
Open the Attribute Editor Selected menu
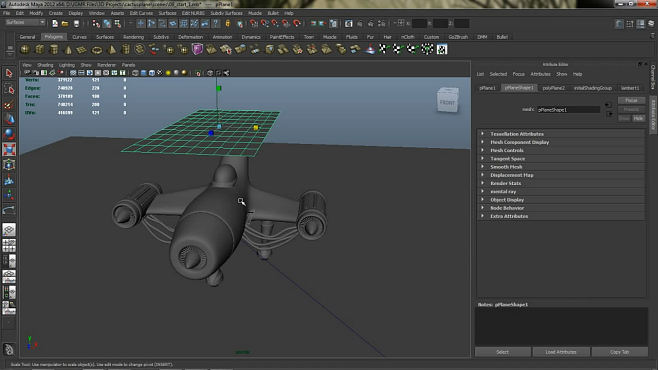tap(498, 74)
